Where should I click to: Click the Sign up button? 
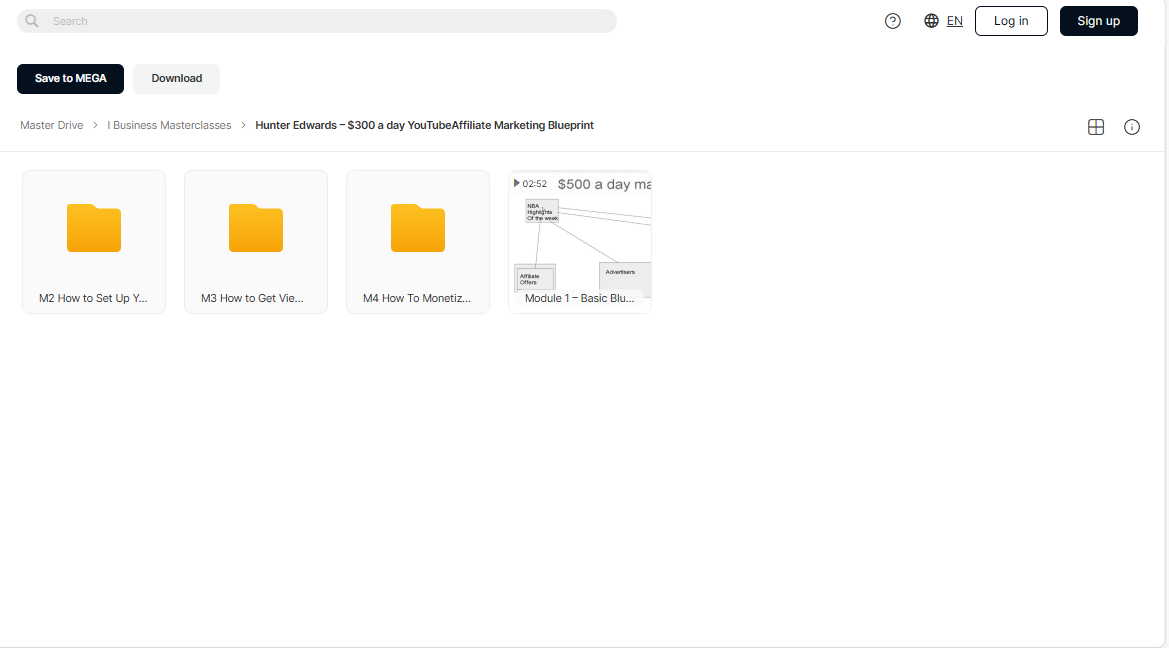pyautogui.click(x=1098, y=21)
